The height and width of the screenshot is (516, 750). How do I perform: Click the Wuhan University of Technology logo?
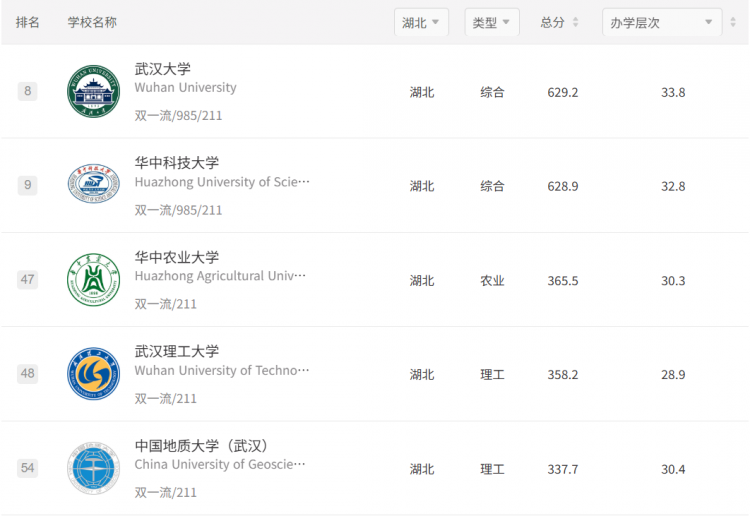pyautogui.click(x=93, y=373)
